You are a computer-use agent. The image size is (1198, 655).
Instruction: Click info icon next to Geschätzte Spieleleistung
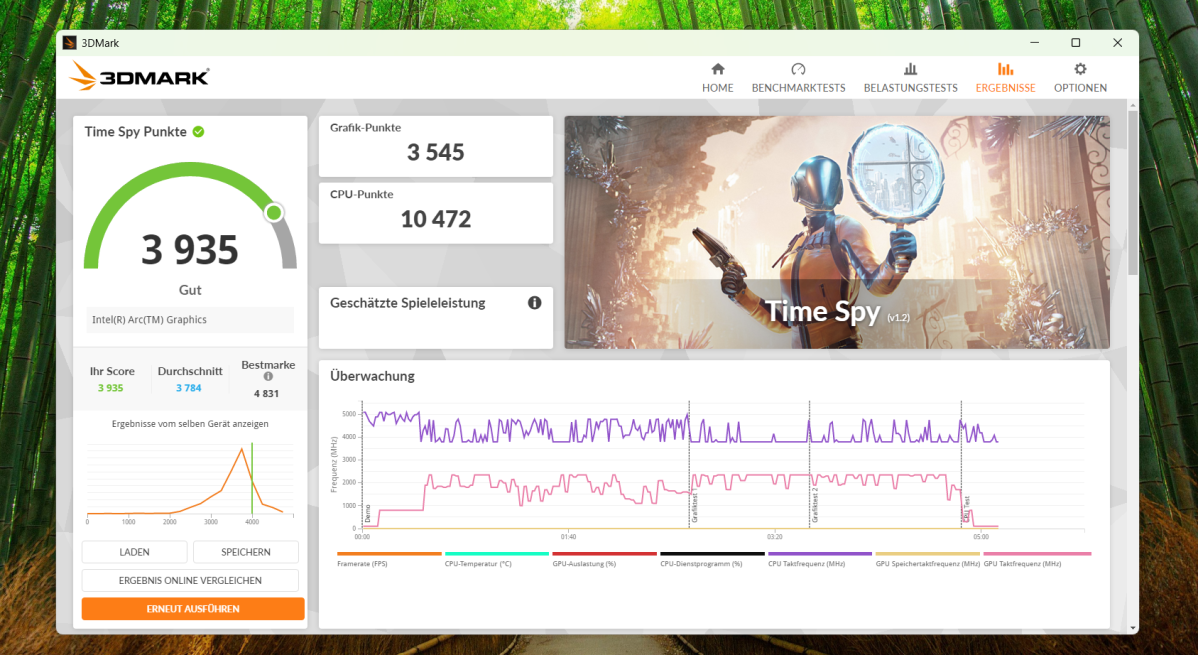point(535,303)
